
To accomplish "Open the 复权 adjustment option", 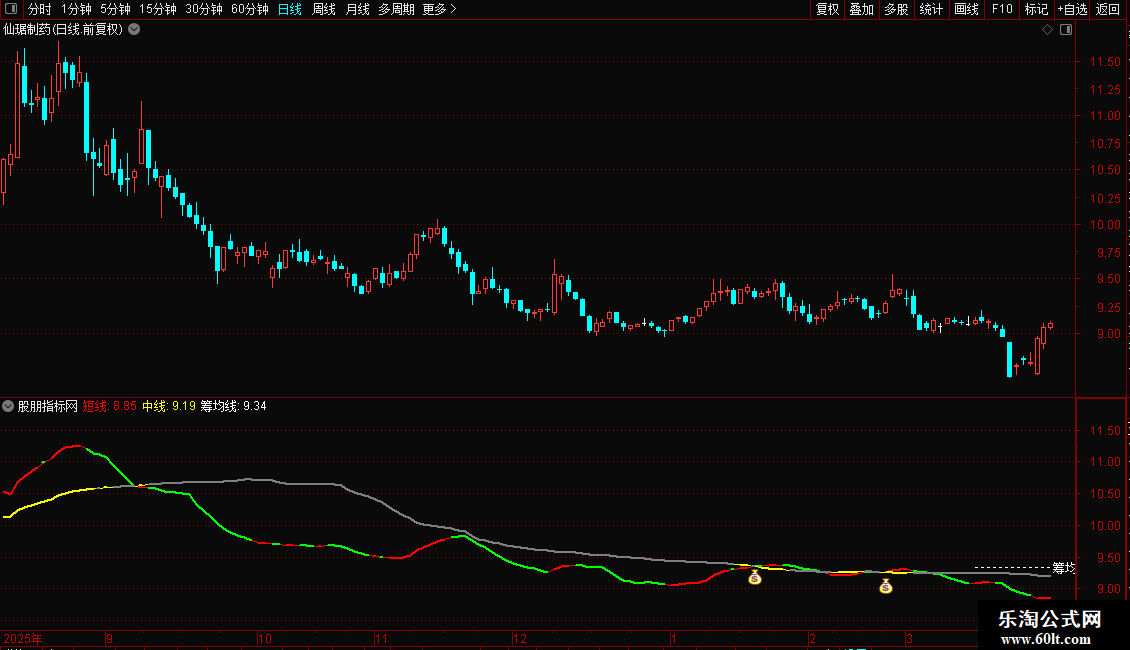I will pos(827,9).
